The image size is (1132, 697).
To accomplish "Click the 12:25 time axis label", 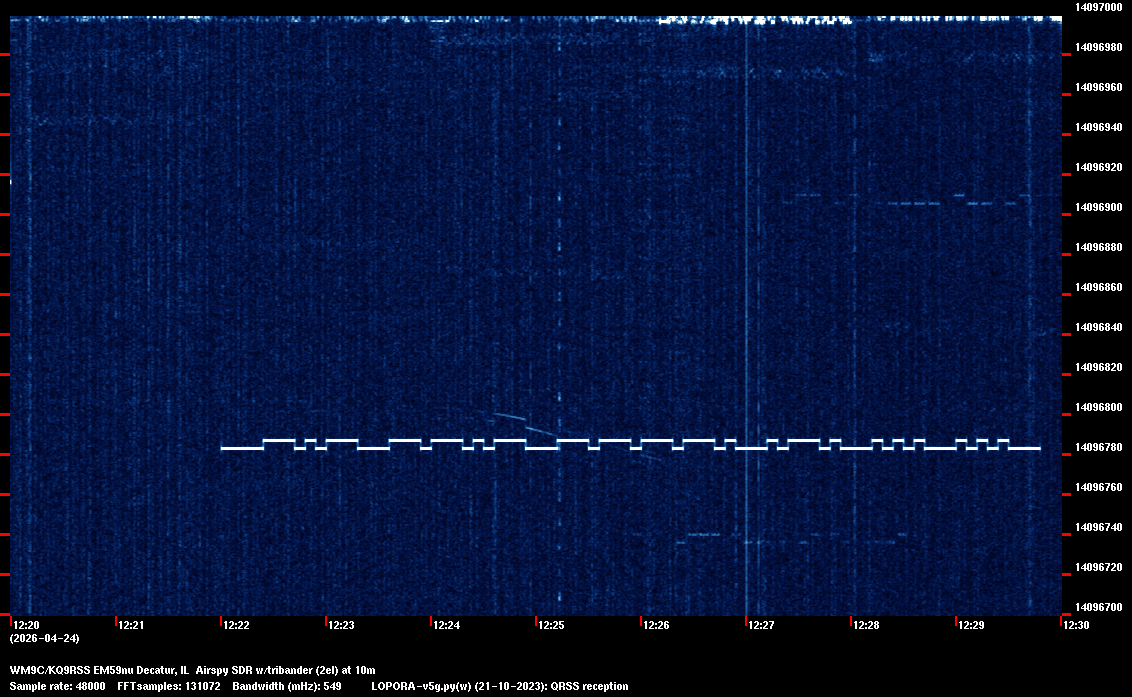I will 551,625.
